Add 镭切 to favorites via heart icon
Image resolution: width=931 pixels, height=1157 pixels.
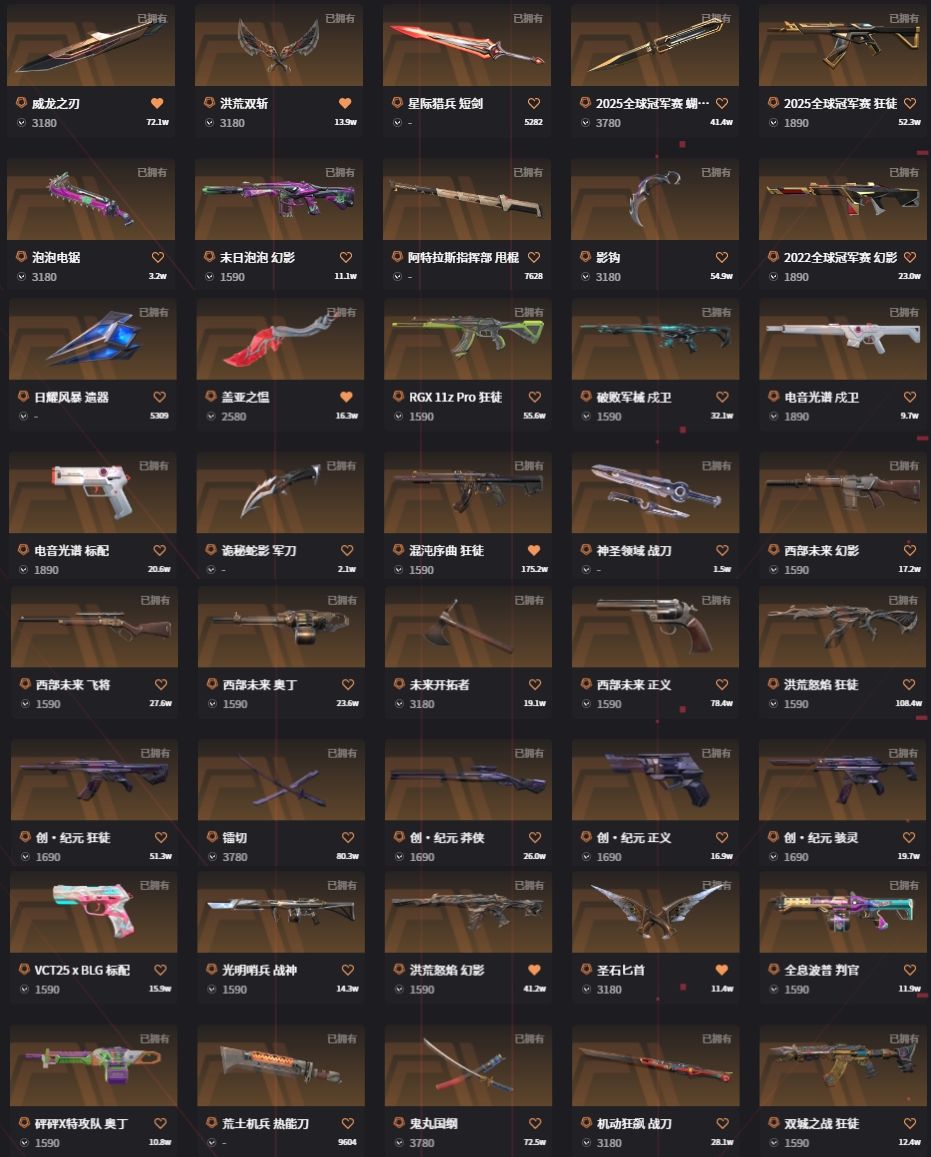tap(347, 837)
